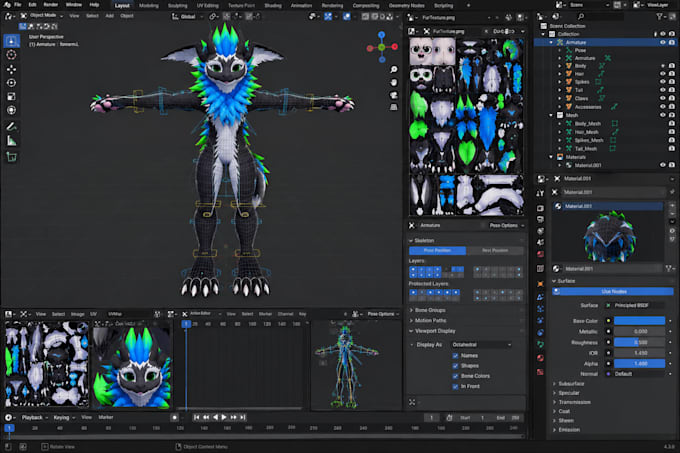The width and height of the screenshot is (680, 453).
Task: Click the Base Color blue swatch
Action: point(639,321)
